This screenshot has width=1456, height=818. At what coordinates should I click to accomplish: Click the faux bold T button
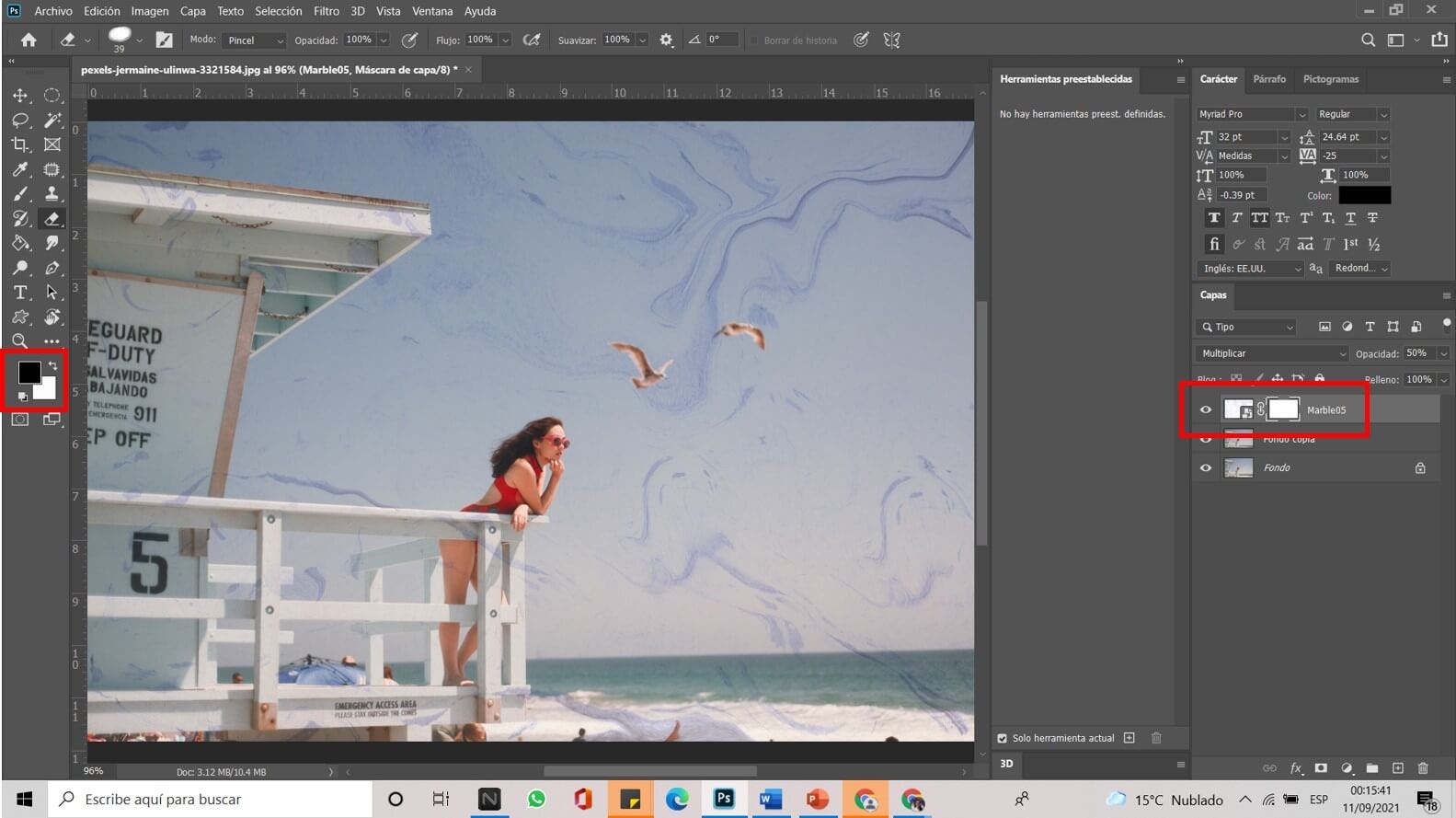(1214, 218)
